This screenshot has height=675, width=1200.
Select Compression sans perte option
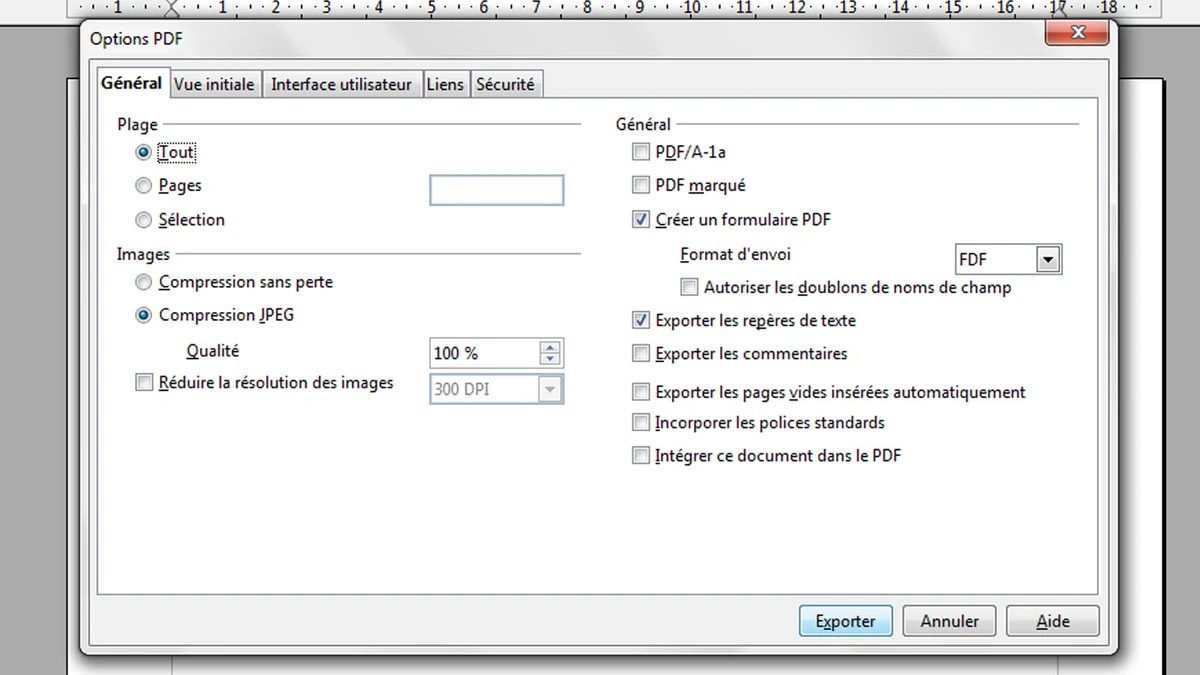[144, 283]
